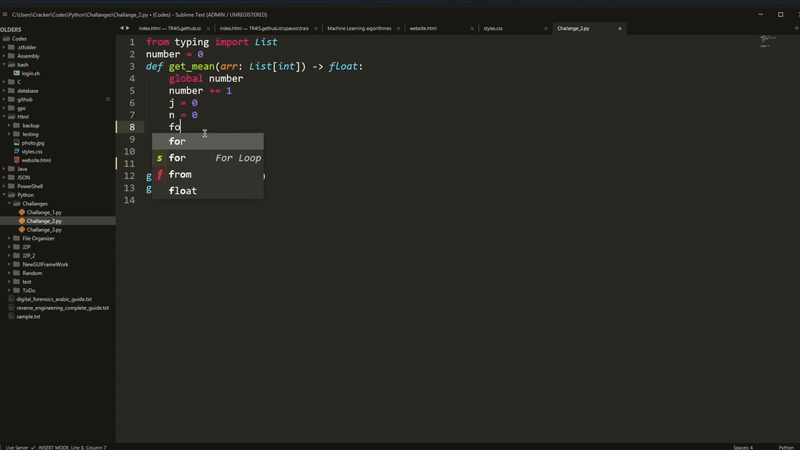
Task: Choose the 'from' keyword autocomplete suggestion
Action: click(x=180, y=174)
